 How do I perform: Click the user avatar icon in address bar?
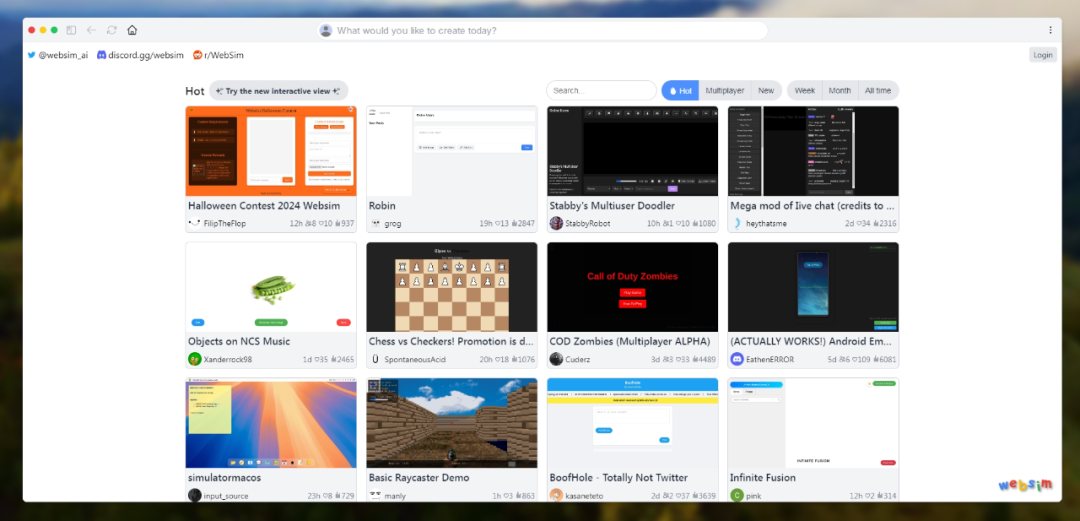[326, 30]
